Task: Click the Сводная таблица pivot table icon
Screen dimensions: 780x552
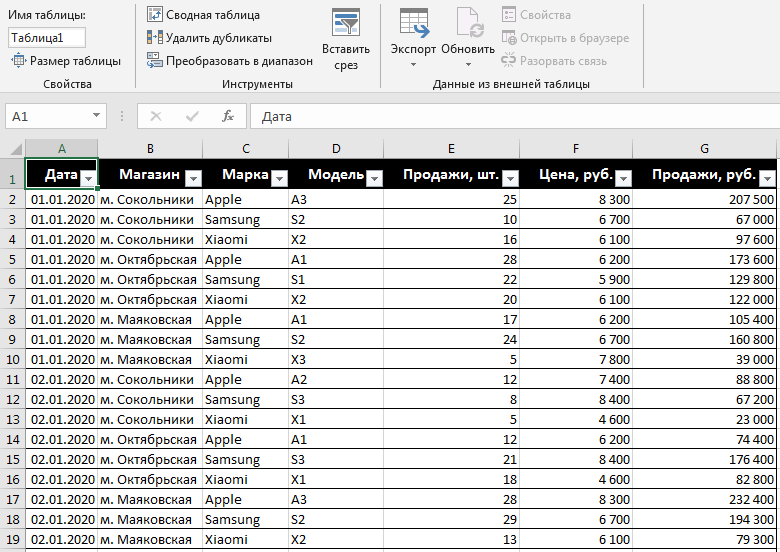Action: (x=155, y=14)
